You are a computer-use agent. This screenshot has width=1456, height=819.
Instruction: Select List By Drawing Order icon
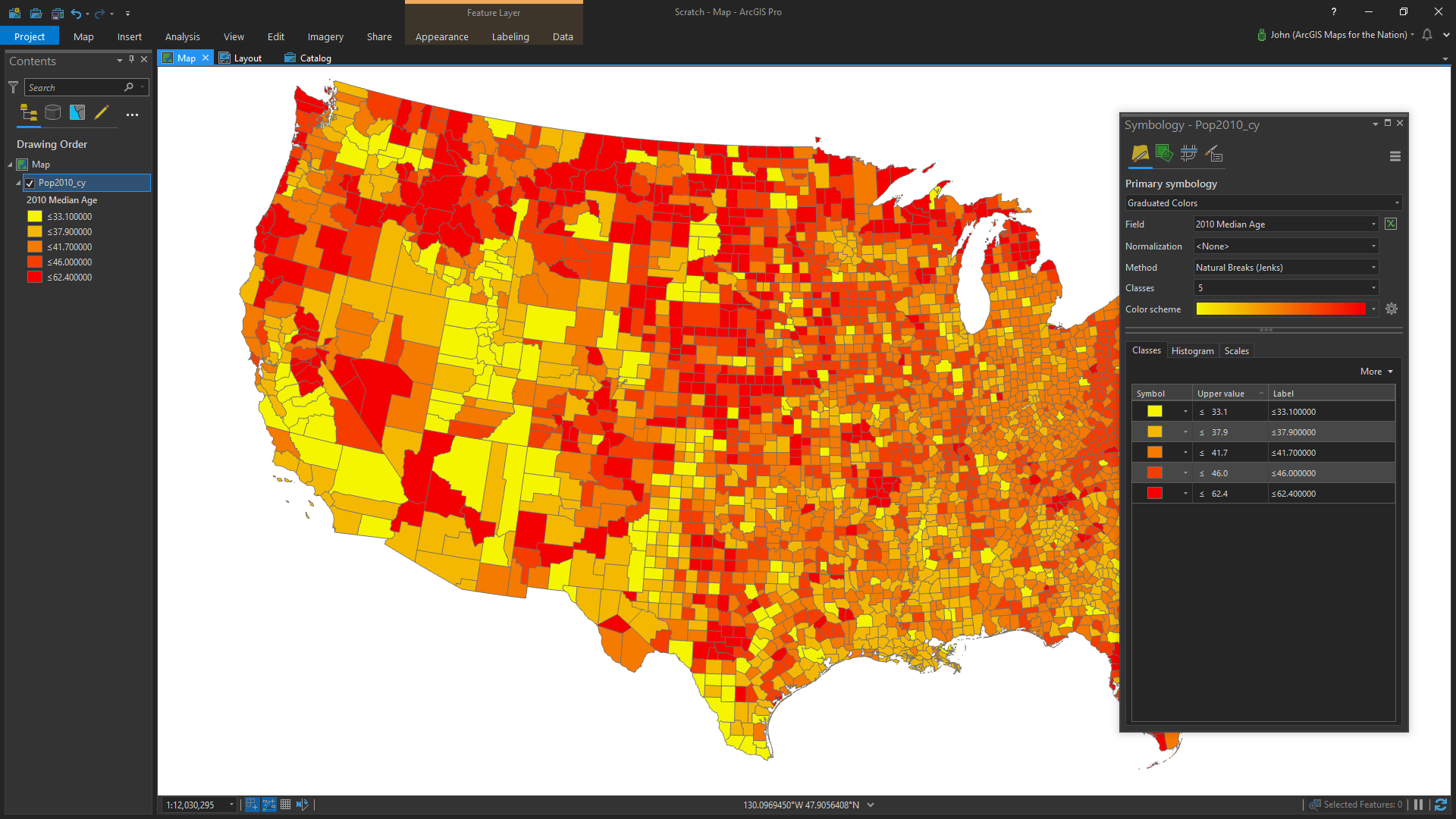[29, 113]
